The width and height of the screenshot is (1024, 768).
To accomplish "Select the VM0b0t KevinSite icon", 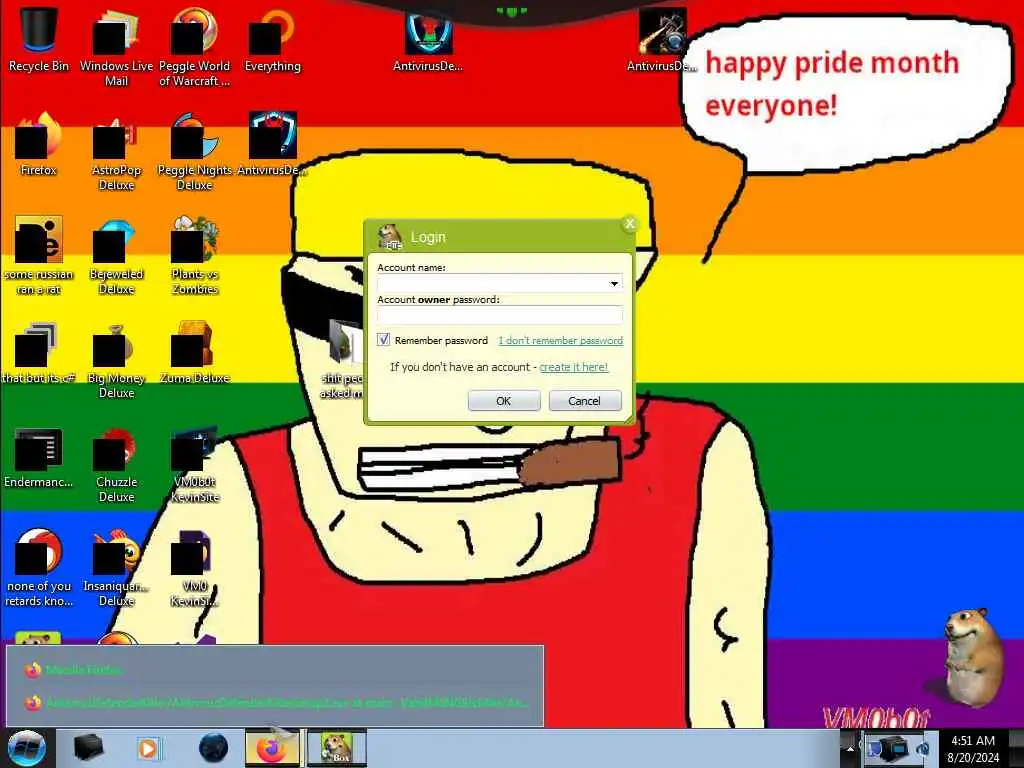I will pos(194,465).
